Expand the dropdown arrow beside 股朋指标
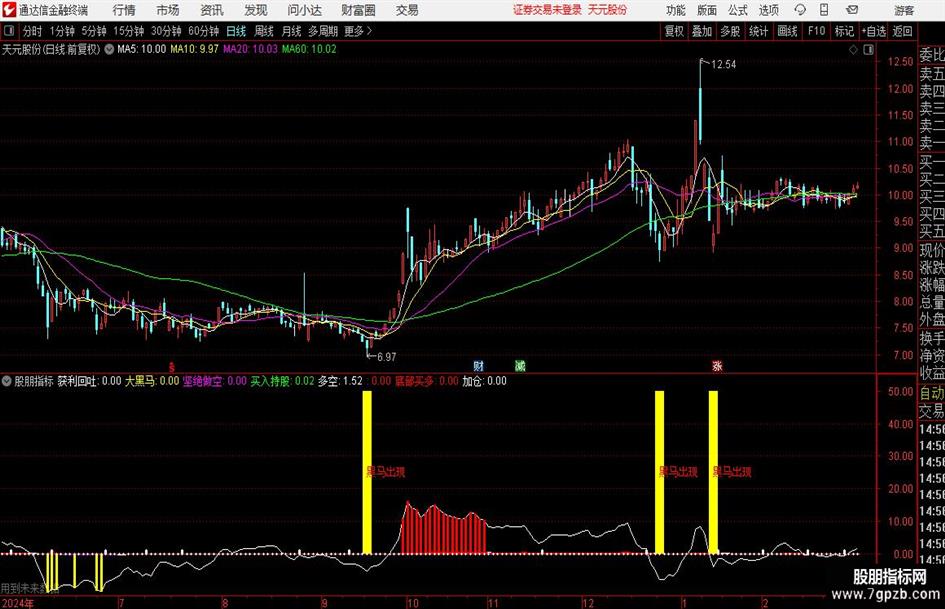This screenshot has width=945, height=609. click(x=7, y=381)
